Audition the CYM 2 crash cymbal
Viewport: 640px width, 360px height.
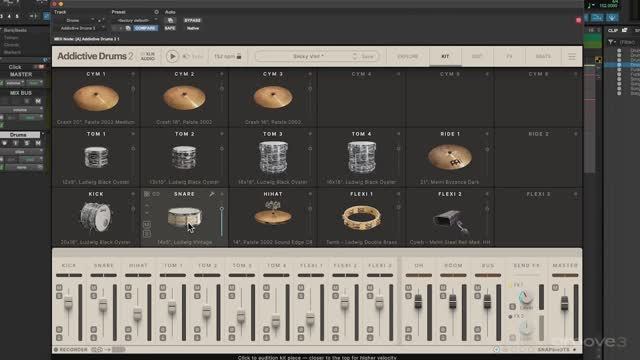(184, 98)
